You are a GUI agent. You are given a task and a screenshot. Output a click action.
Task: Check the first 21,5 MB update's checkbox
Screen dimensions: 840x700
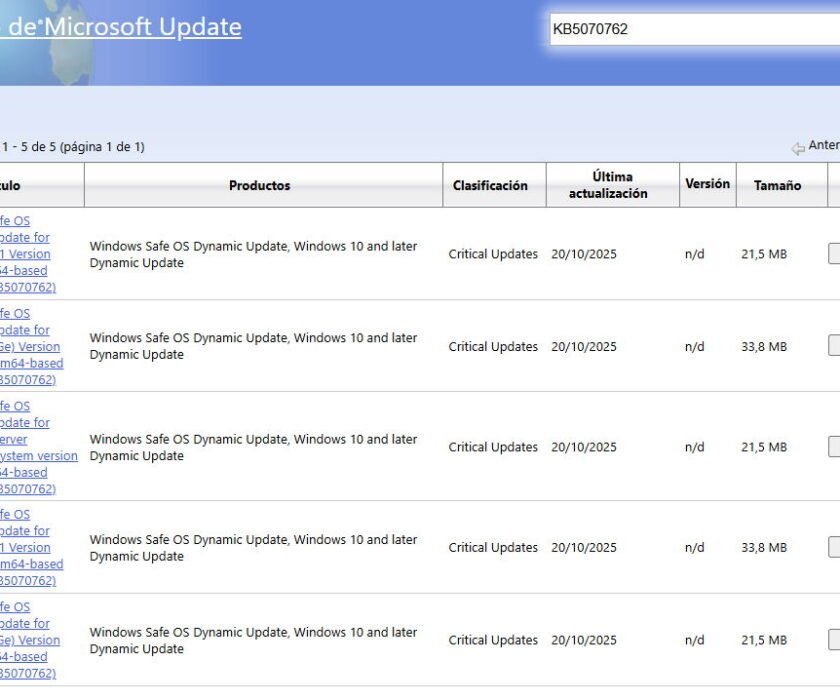point(833,254)
